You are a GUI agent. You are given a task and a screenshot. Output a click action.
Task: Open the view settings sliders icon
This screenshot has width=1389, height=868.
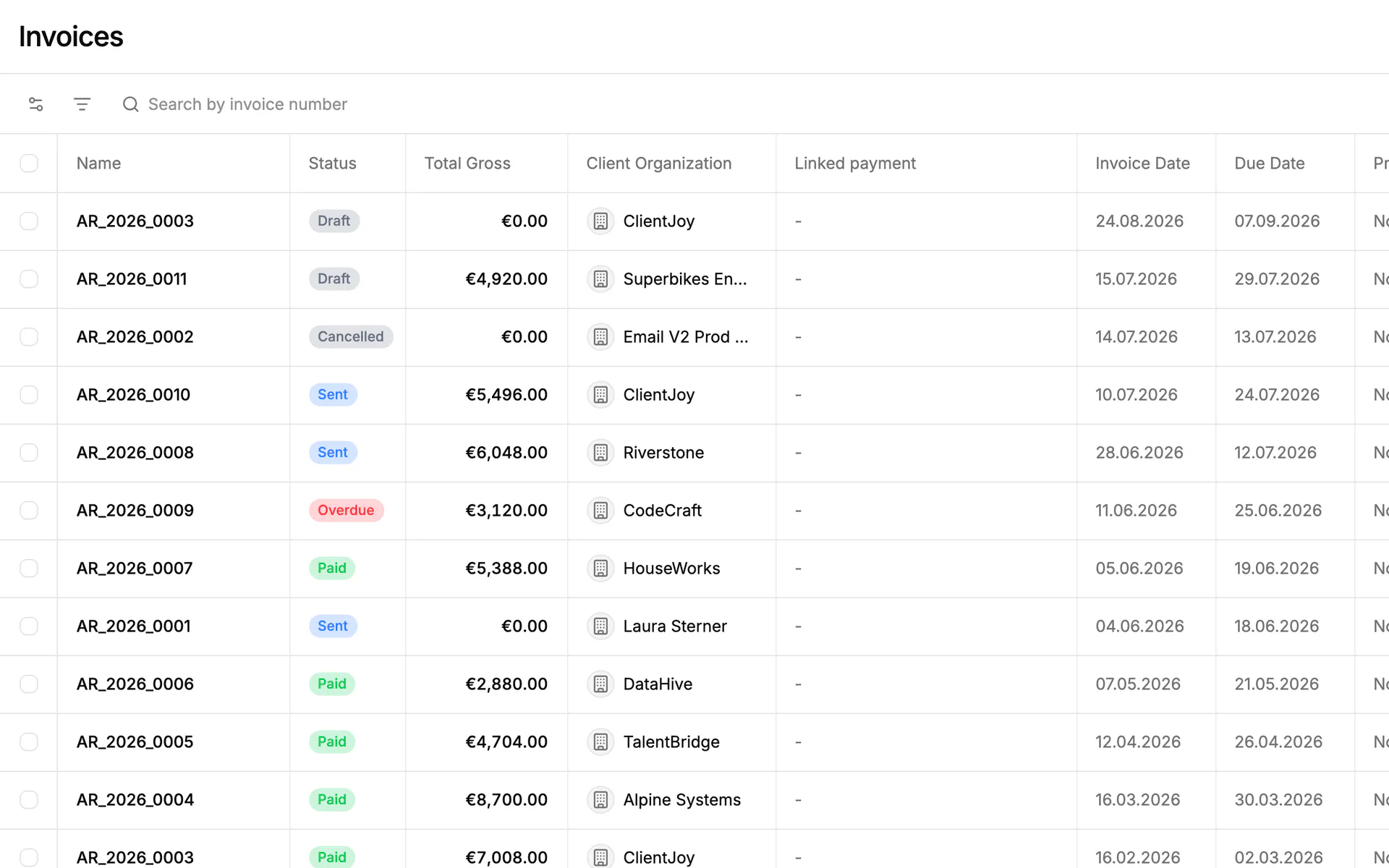coord(35,104)
